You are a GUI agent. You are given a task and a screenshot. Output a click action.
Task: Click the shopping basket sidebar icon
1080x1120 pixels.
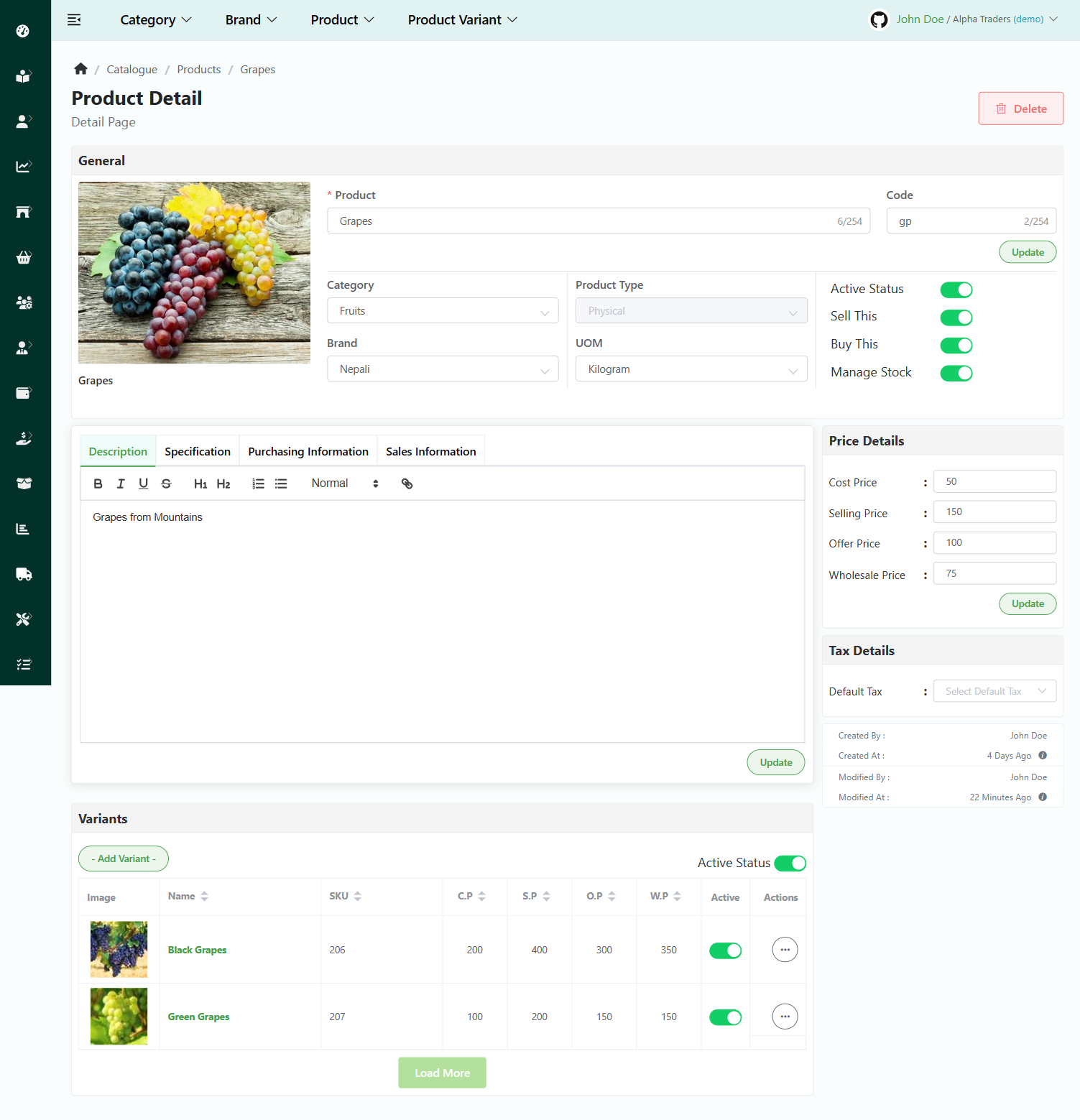click(x=24, y=257)
